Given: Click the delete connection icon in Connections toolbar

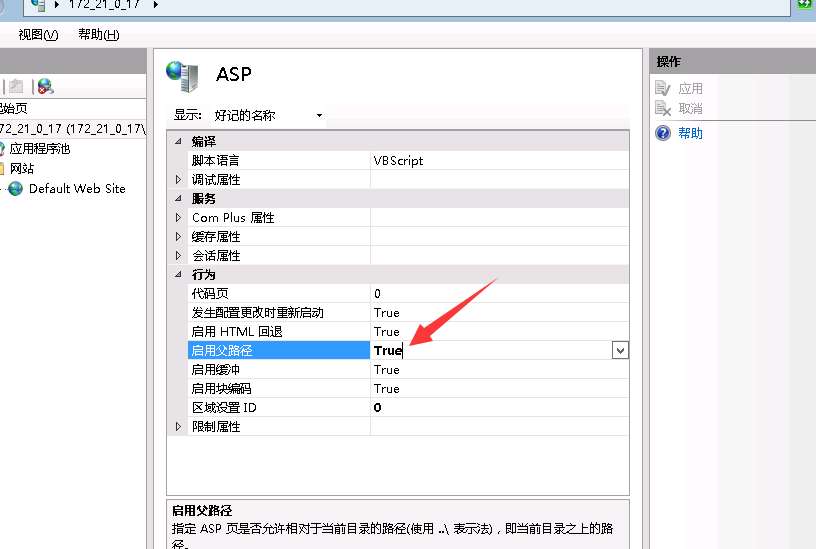Looking at the screenshot, I should click(45, 87).
